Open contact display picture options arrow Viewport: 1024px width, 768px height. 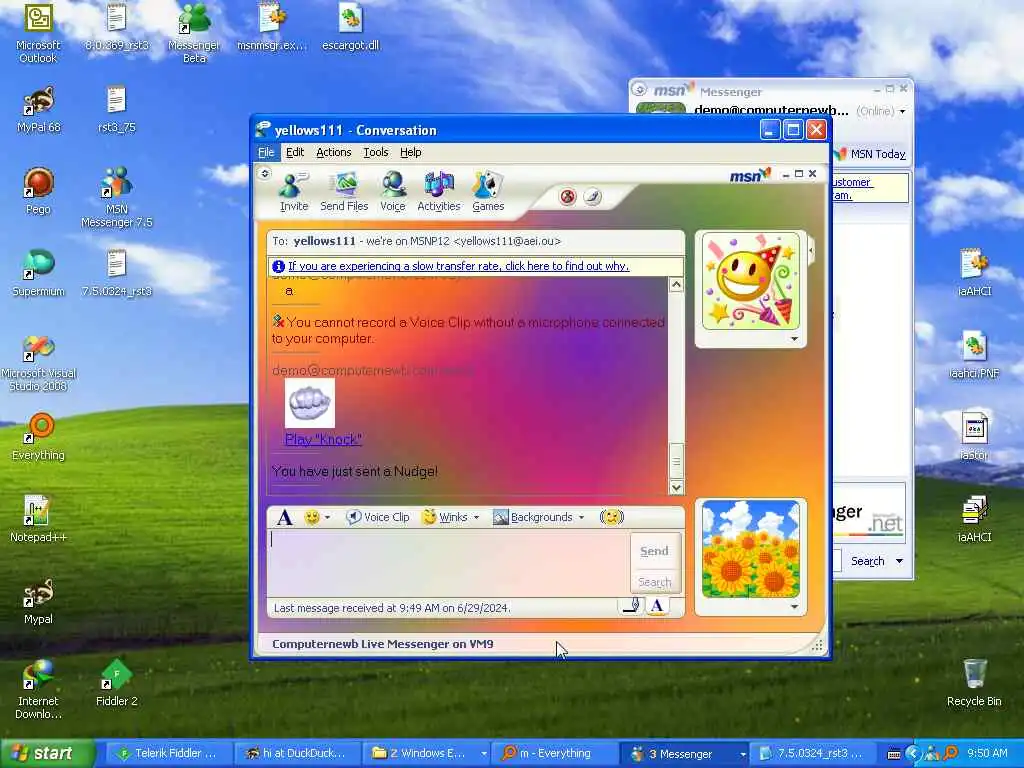pyautogui.click(x=794, y=339)
